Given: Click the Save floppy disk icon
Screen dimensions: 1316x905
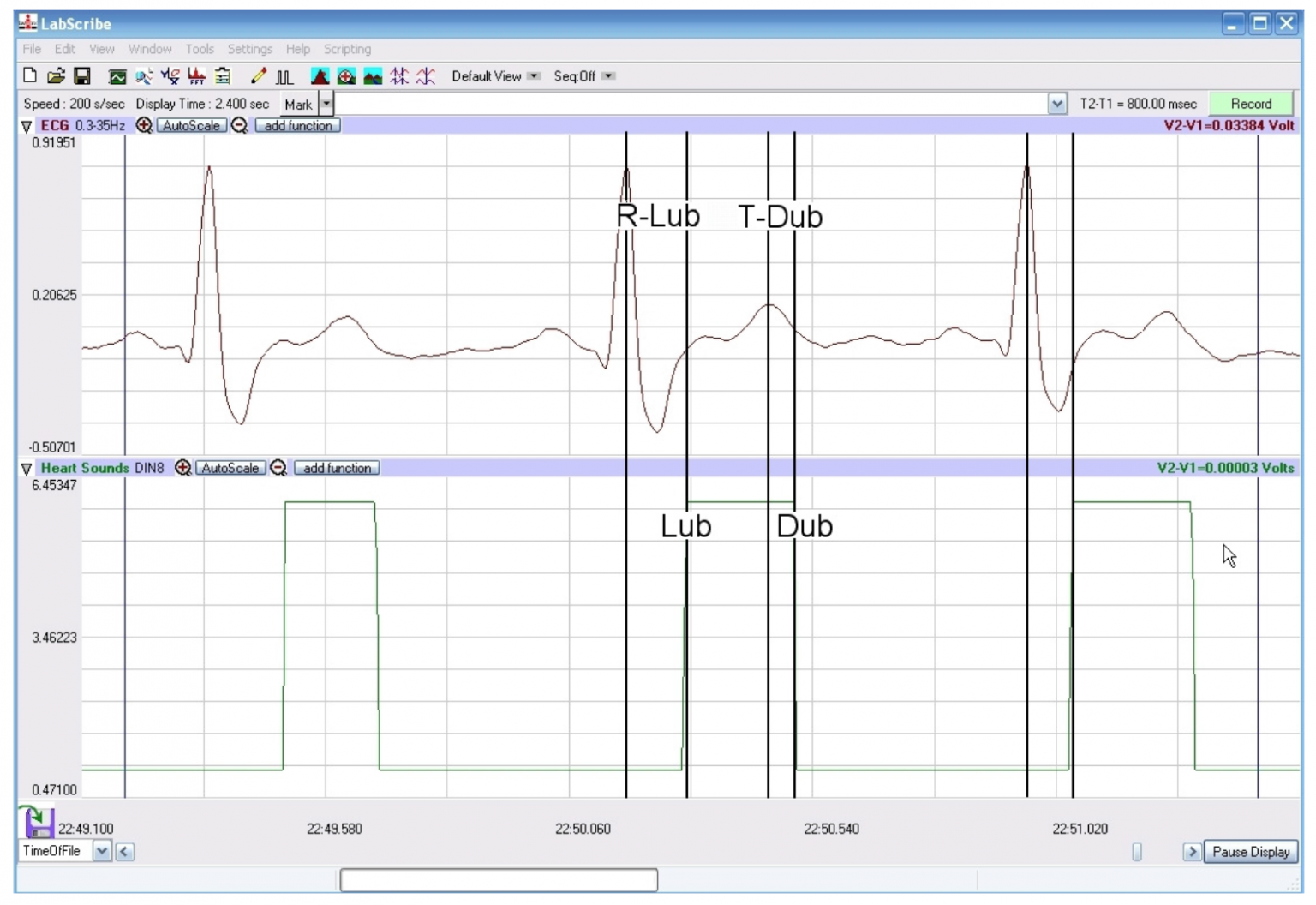Looking at the screenshot, I should tap(82, 76).
